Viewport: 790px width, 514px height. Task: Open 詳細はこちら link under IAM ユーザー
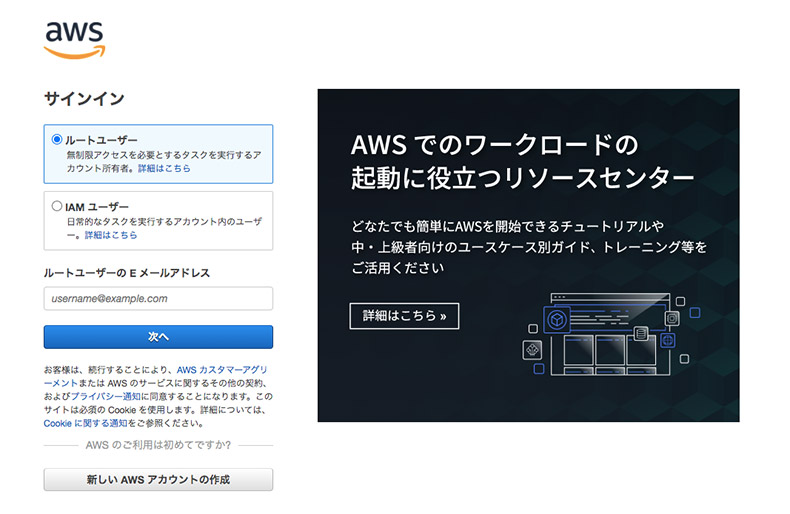pos(111,235)
